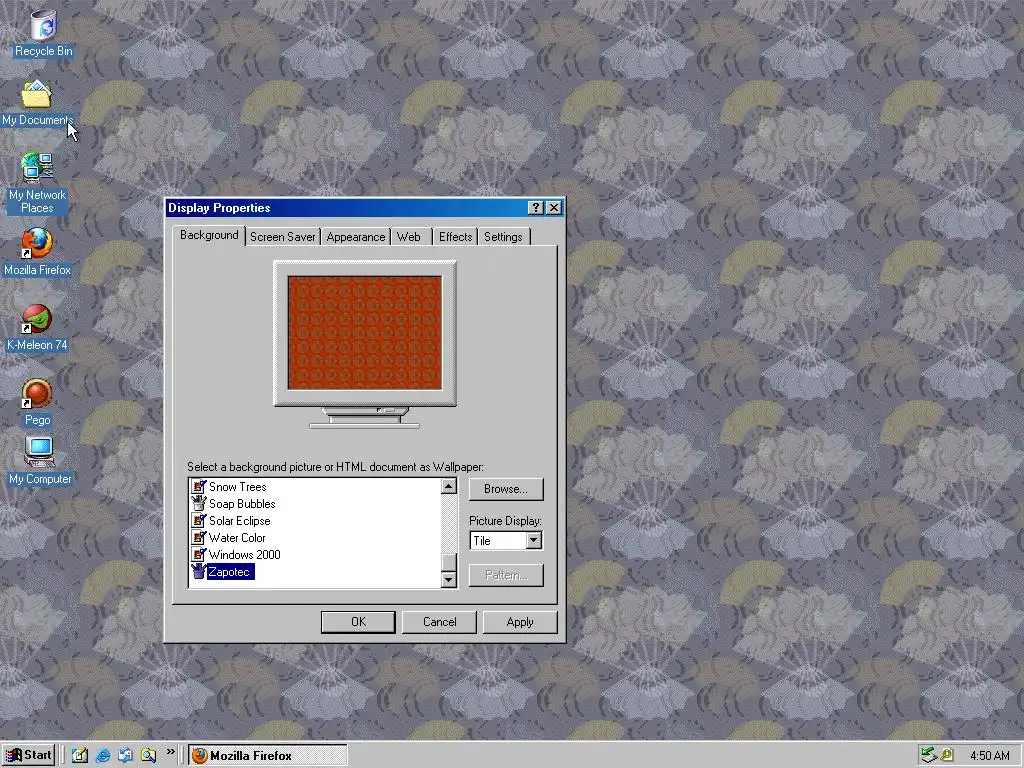Click the Show Desktop quick launch icon
1024x768 pixels.
[80, 755]
